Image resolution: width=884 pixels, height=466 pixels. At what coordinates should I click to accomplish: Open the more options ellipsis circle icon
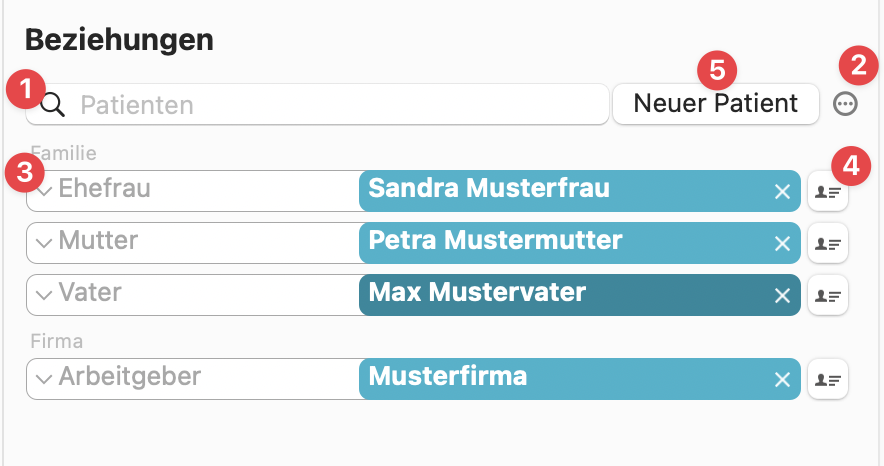point(845,104)
